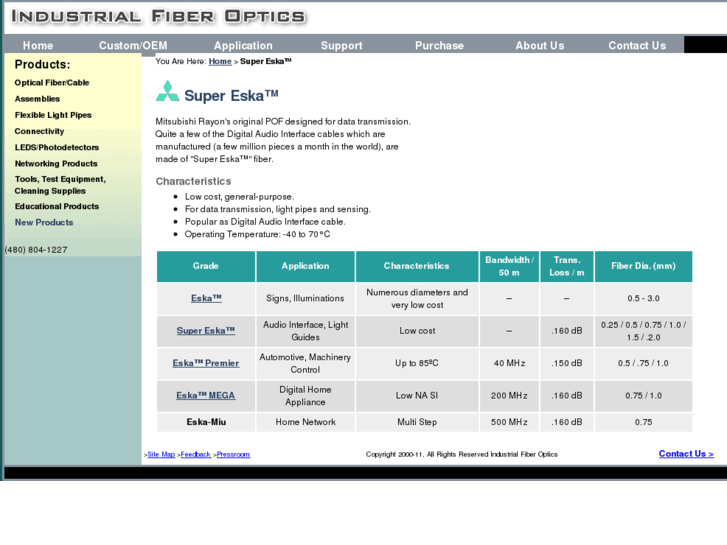Navigate to About Us
The image size is (727, 545).
(x=540, y=45)
